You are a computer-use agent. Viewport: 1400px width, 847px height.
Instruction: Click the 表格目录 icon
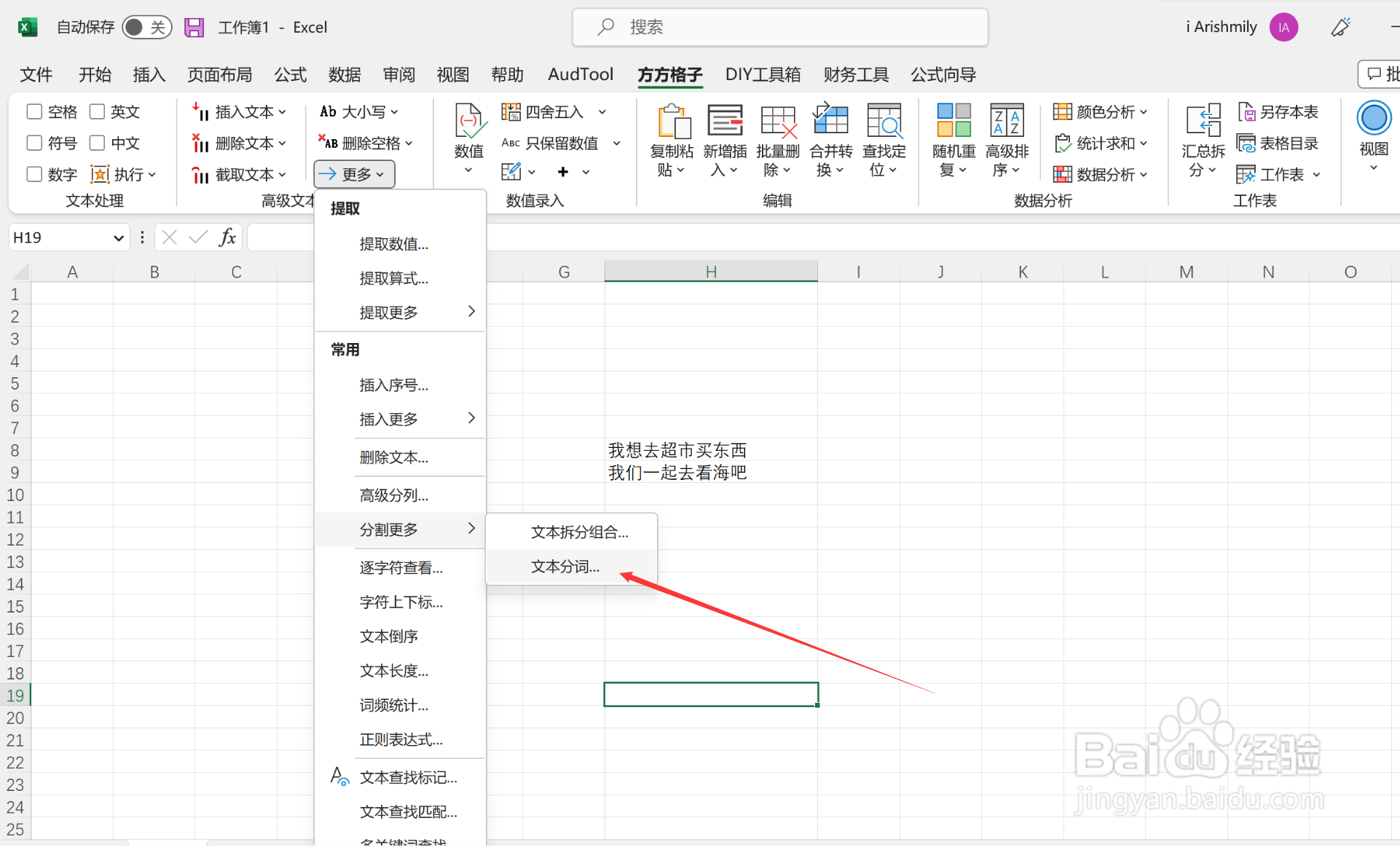[1246, 143]
